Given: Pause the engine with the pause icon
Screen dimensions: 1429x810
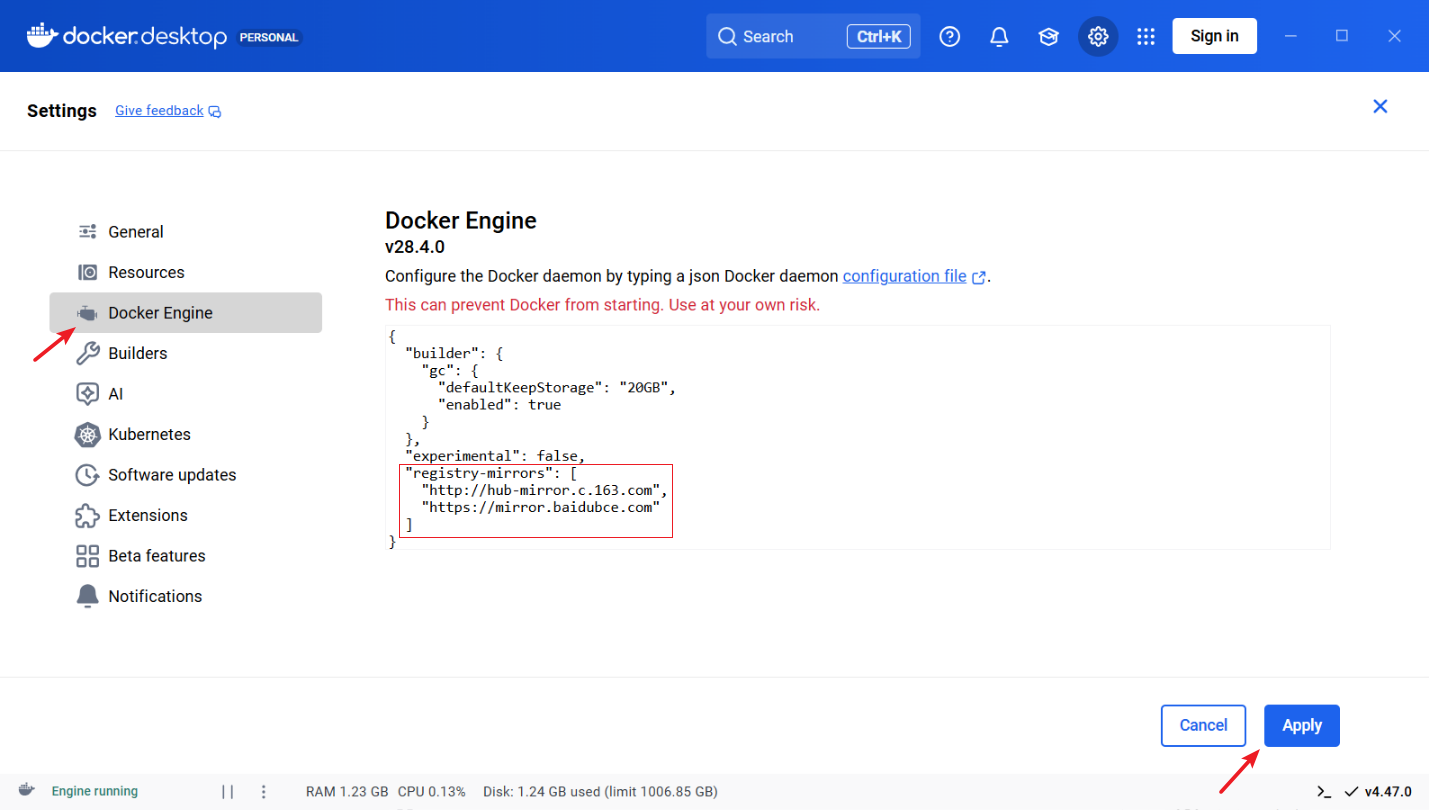Looking at the screenshot, I should coord(228,792).
